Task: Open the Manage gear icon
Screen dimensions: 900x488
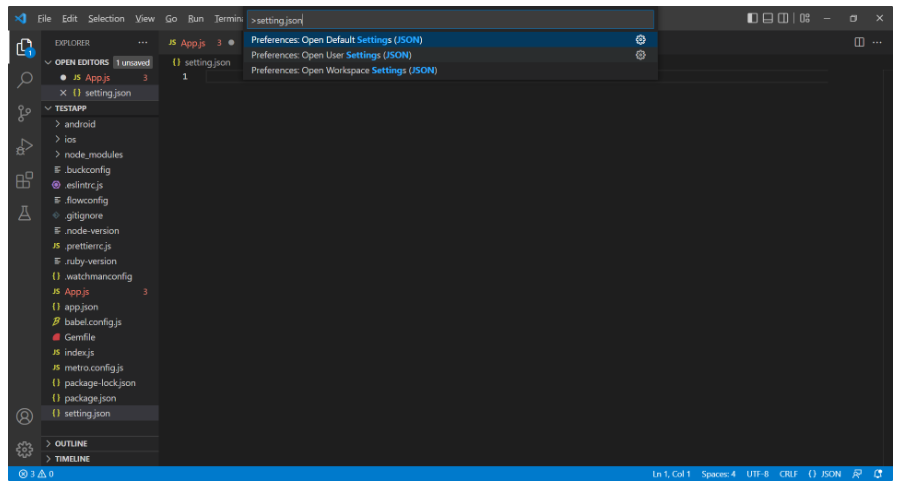Action: (24, 450)
